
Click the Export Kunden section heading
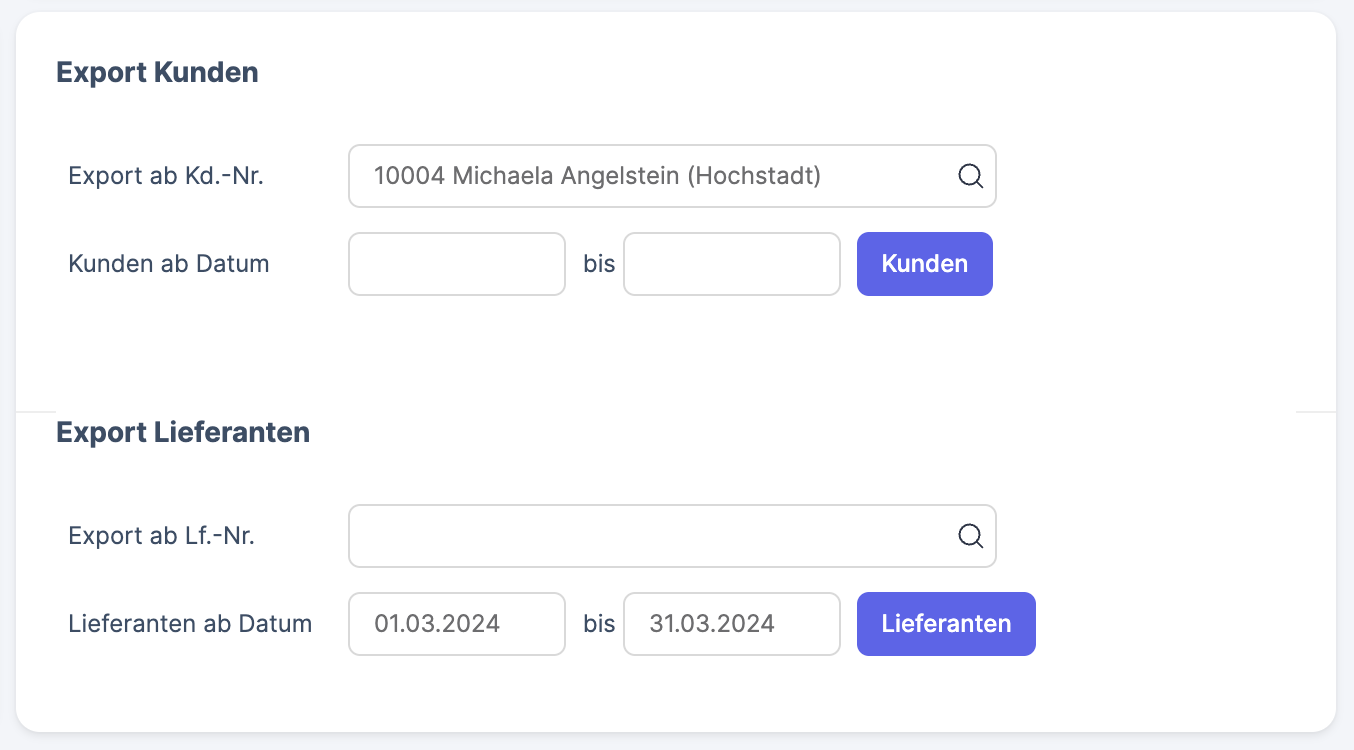156,72
